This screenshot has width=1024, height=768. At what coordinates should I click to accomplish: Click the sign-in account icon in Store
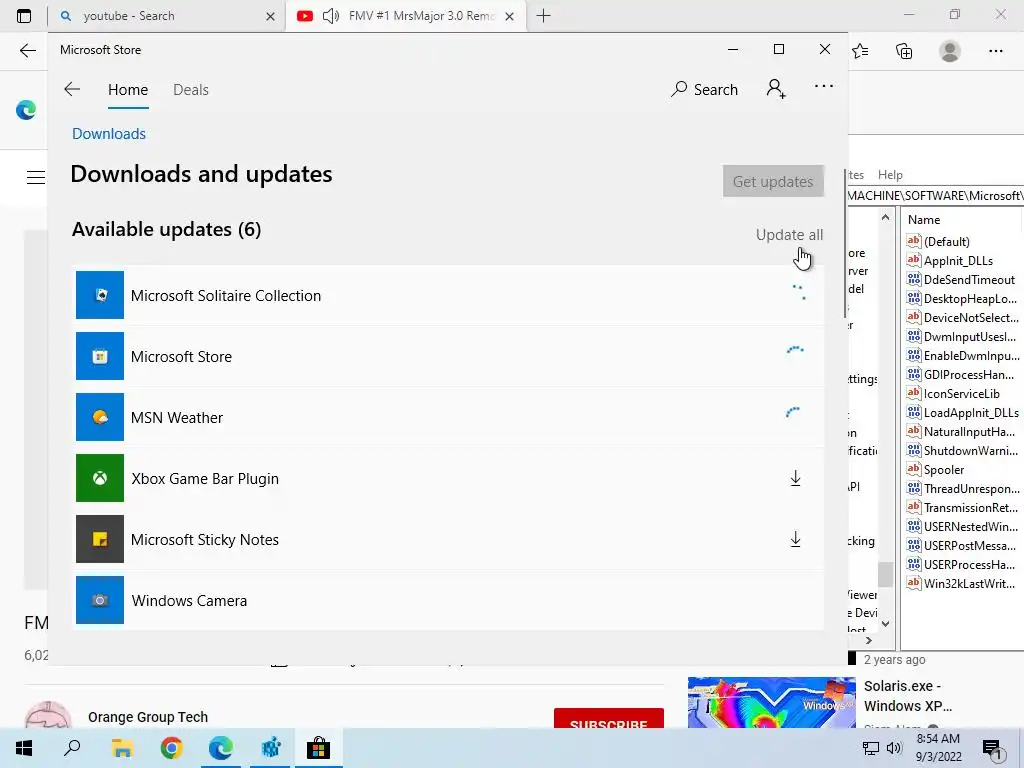(x=776, y=89)
